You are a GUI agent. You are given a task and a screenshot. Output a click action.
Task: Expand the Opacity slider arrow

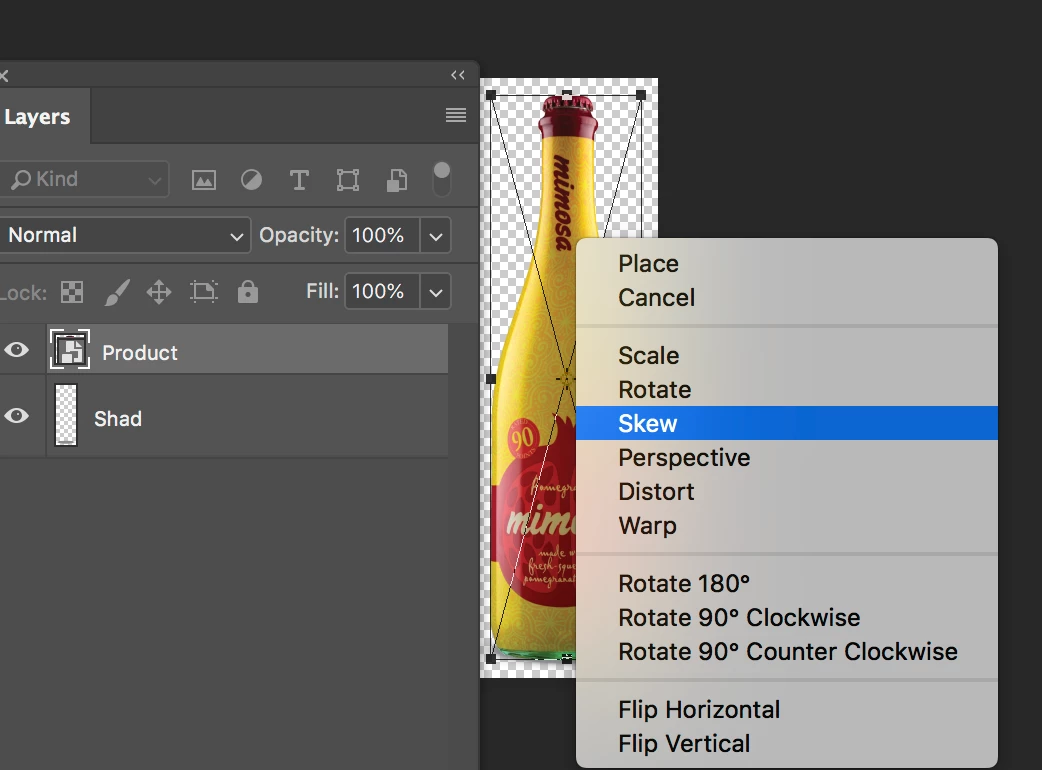tap(436, 236)
